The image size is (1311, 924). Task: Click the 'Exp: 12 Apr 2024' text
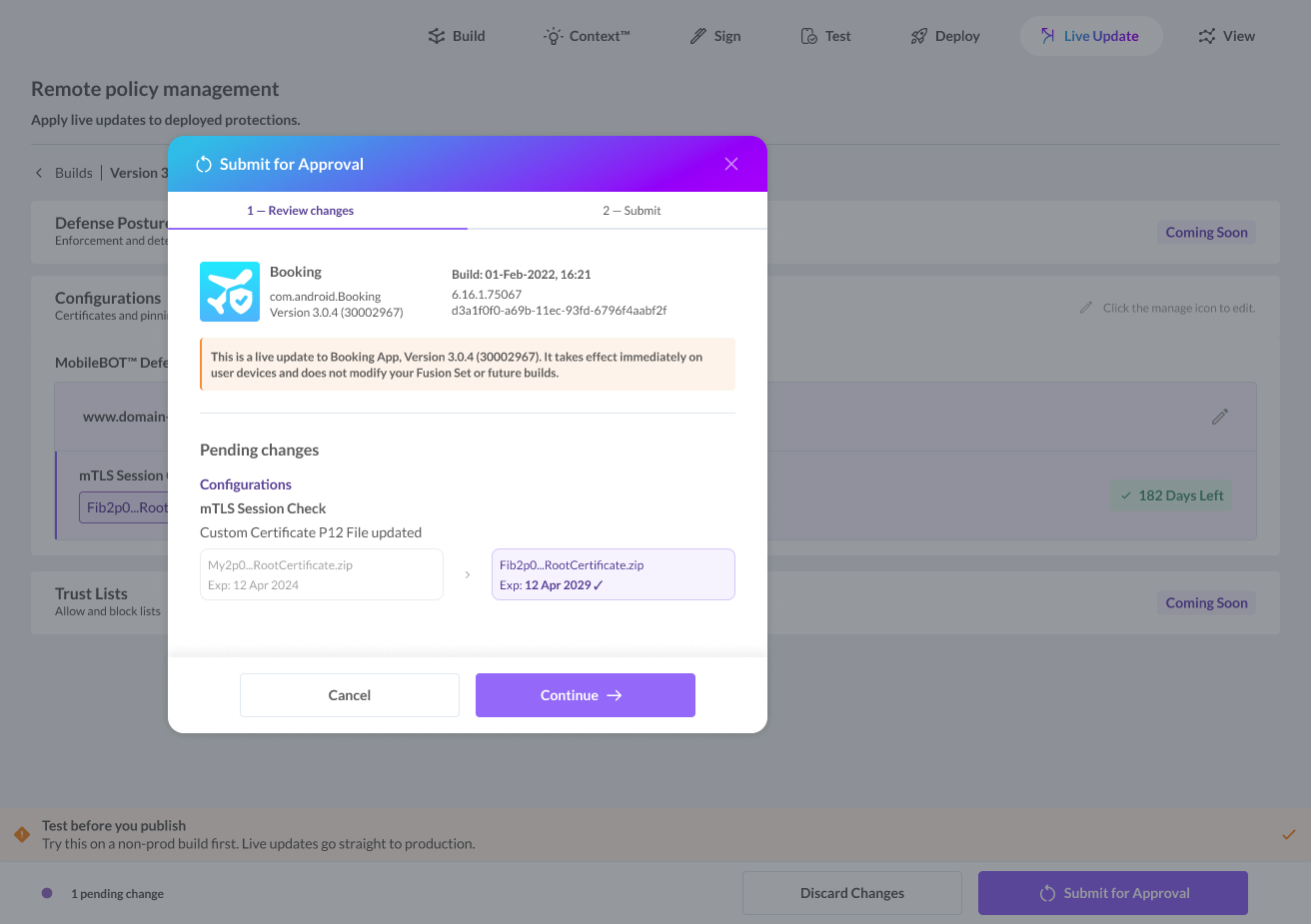click(x=253, y=585)
